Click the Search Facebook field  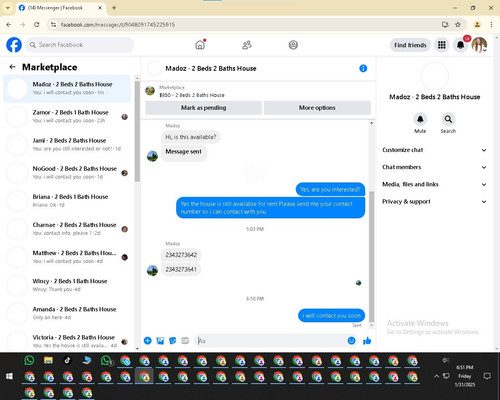80,45
